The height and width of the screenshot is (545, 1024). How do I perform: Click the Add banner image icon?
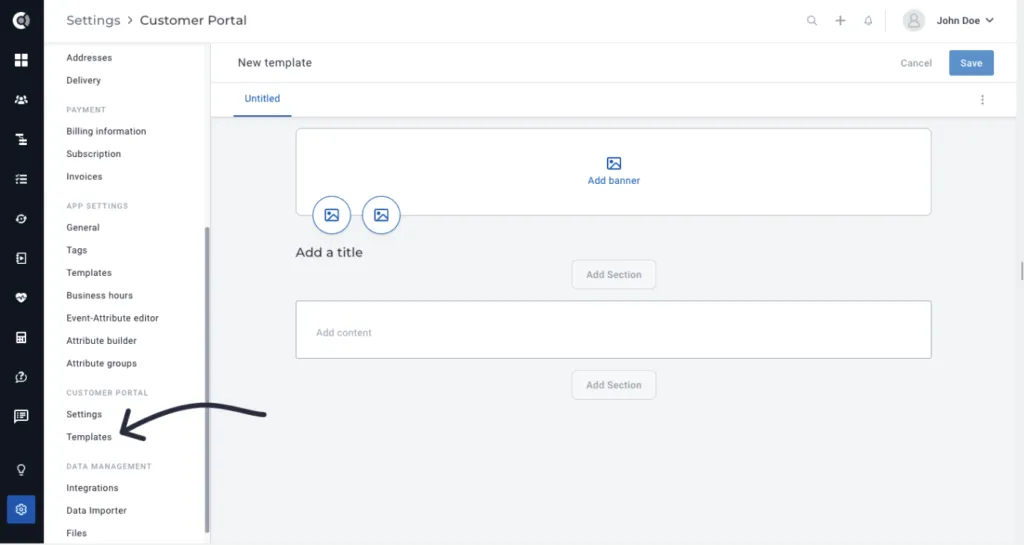(x=614, y=163)
